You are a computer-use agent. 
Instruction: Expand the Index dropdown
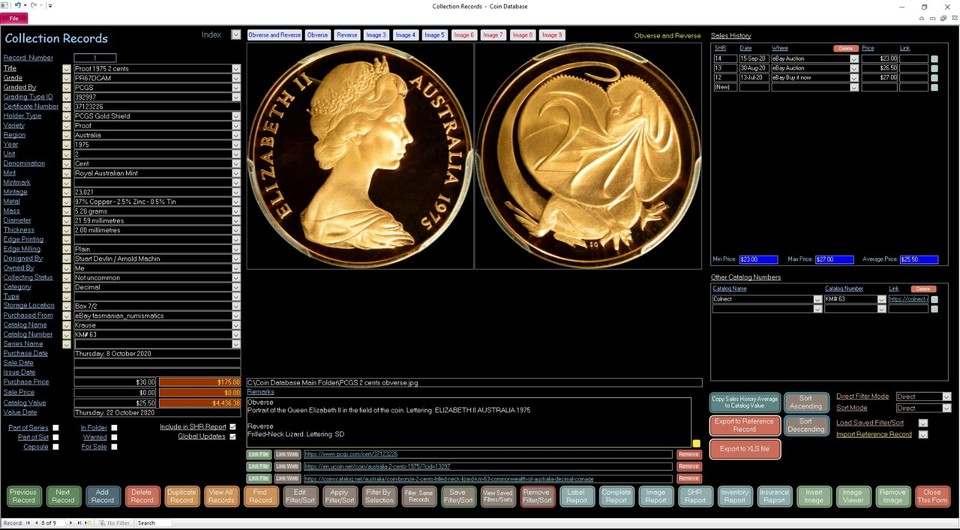(236, 35)
